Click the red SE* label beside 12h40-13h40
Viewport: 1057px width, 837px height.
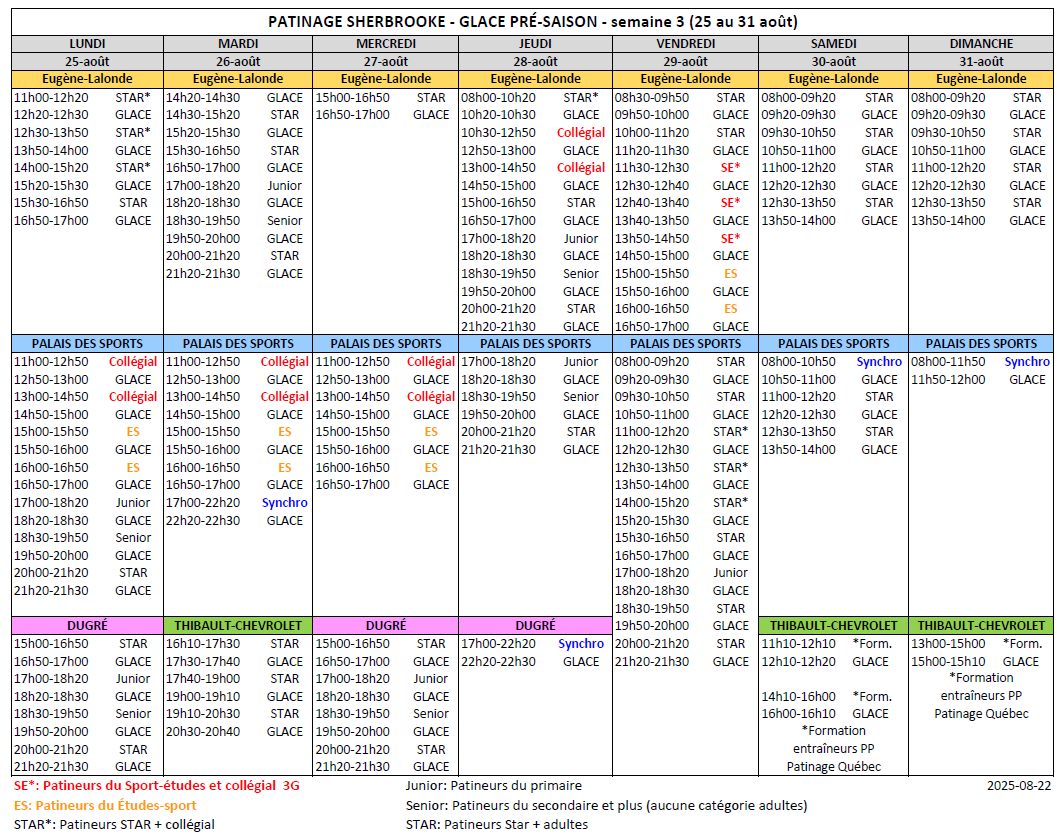pos(731,203)
